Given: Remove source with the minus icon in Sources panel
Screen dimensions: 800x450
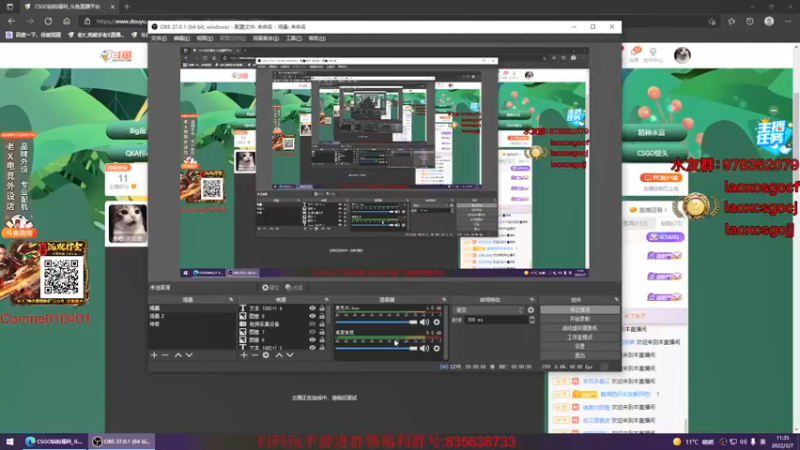Looking at the screenshot, I should tap(255, 355).
